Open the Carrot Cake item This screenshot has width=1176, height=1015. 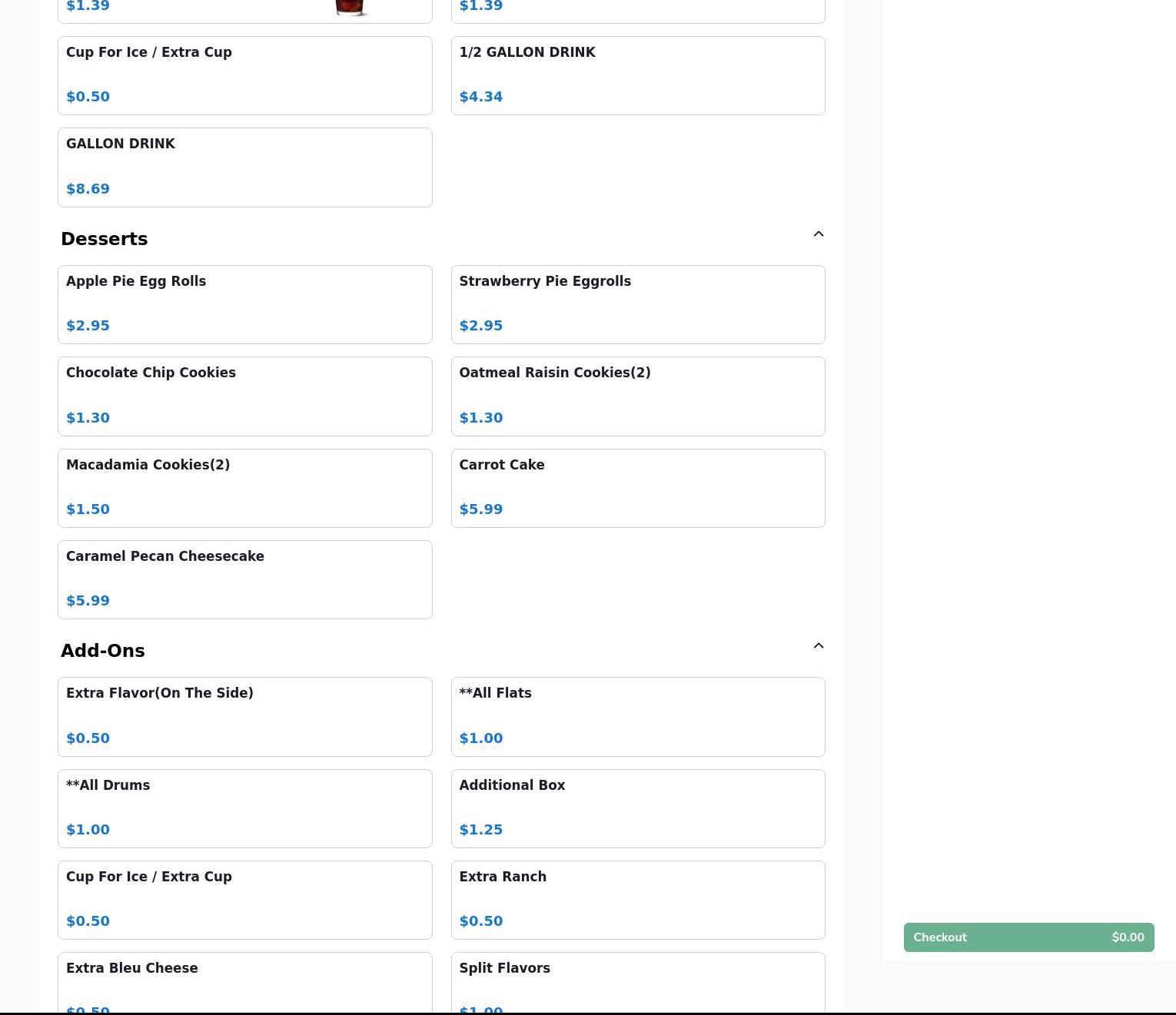637,488
